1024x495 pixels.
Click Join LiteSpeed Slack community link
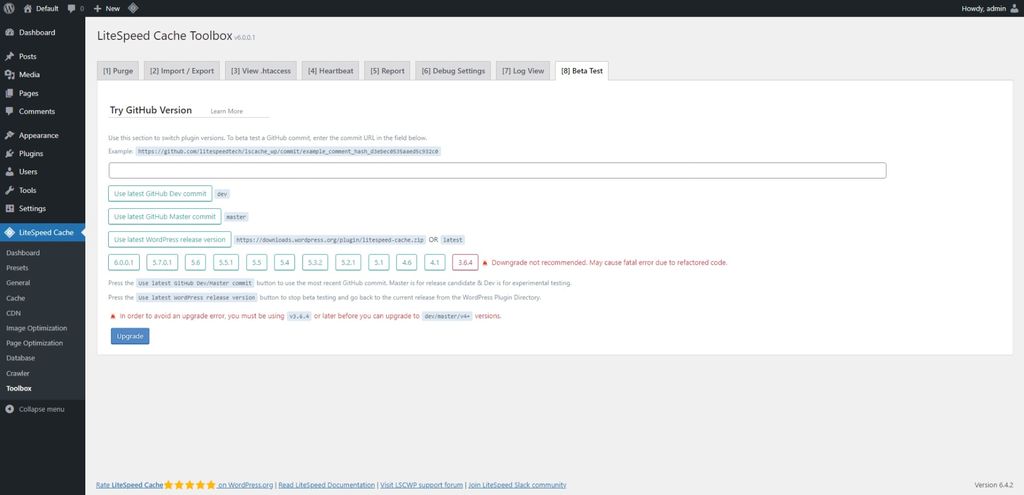[x=517, y=485]
